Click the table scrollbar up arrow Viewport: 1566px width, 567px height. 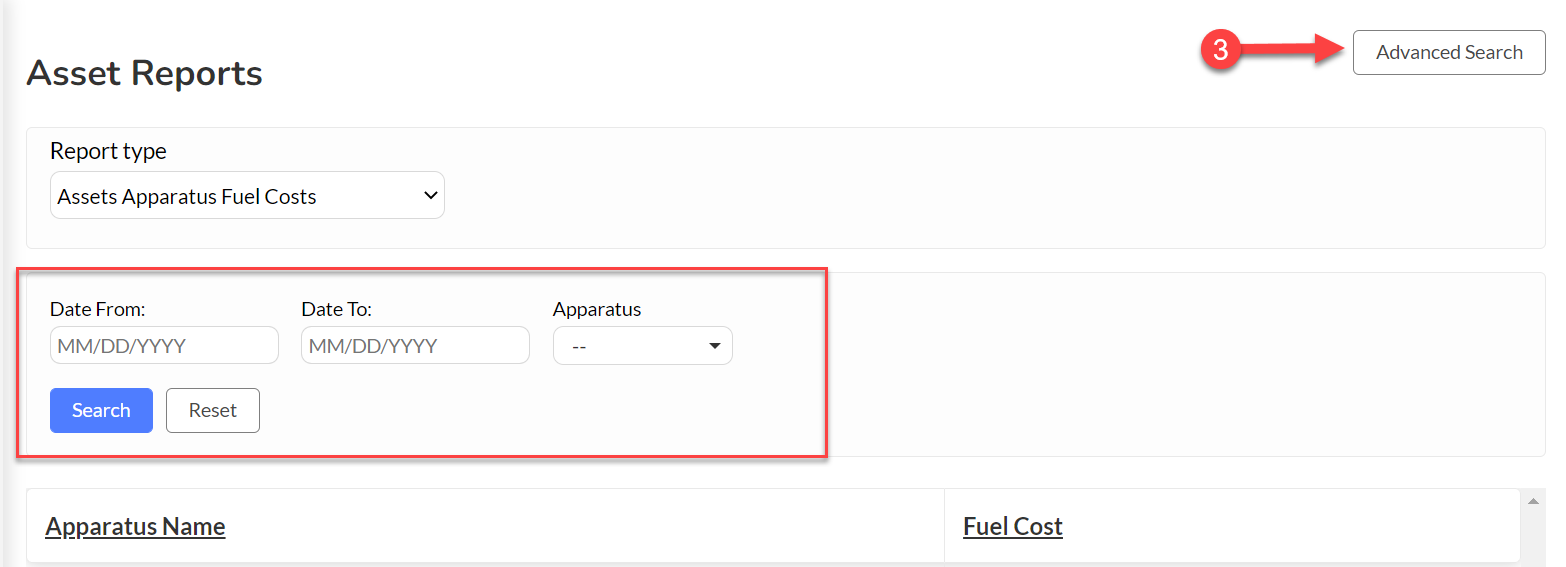1532,500
